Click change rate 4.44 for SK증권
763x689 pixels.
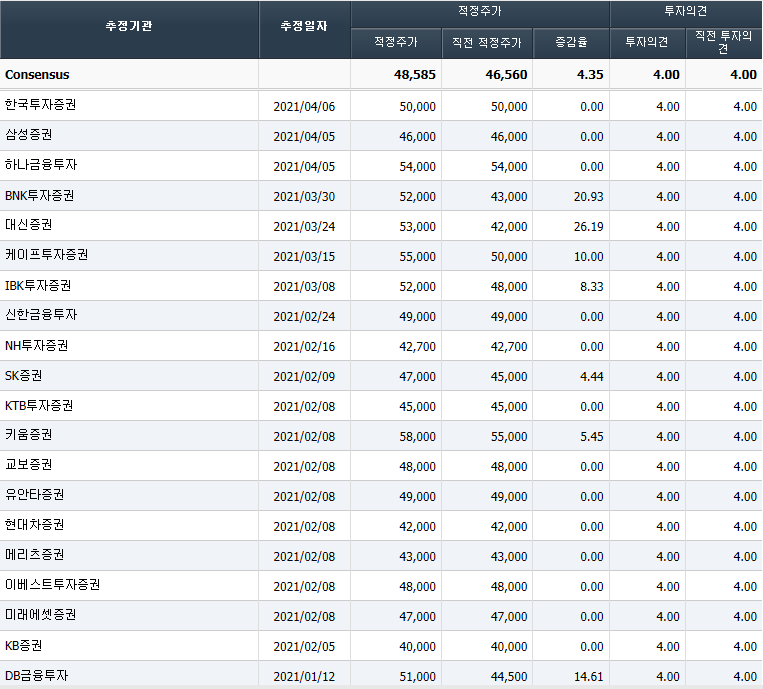[x=591, y=377]
